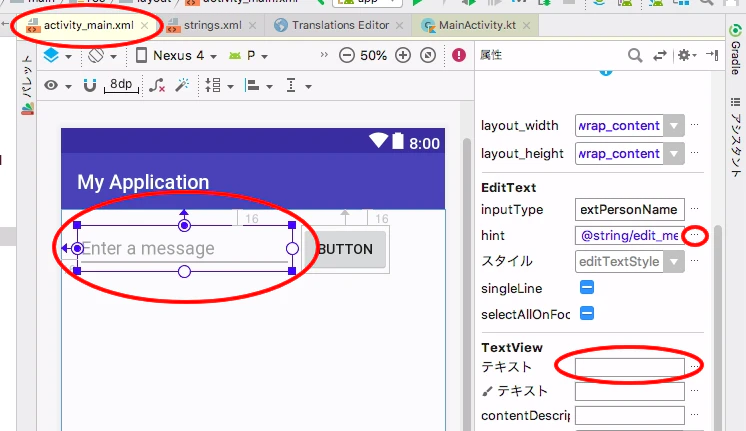Zoom layout to fit screen
Screen dimensions: 746x431
coord(428,55)
